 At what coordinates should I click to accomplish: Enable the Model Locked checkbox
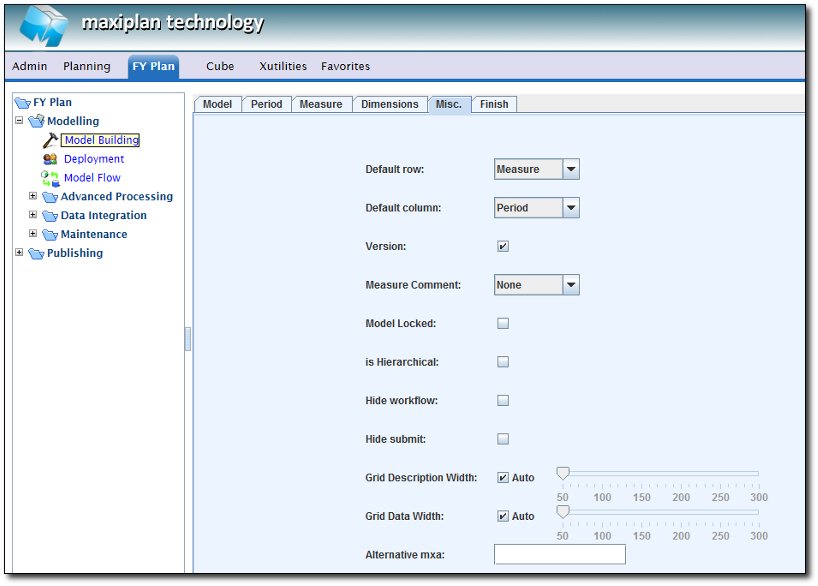point(503,323)
